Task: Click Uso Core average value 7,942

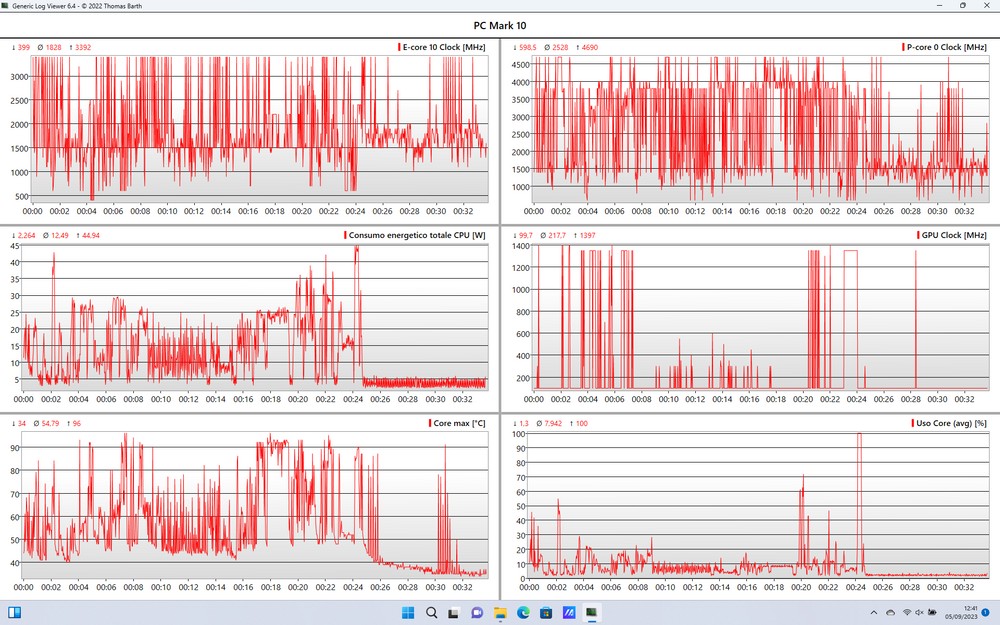Action: click(554, 423)
